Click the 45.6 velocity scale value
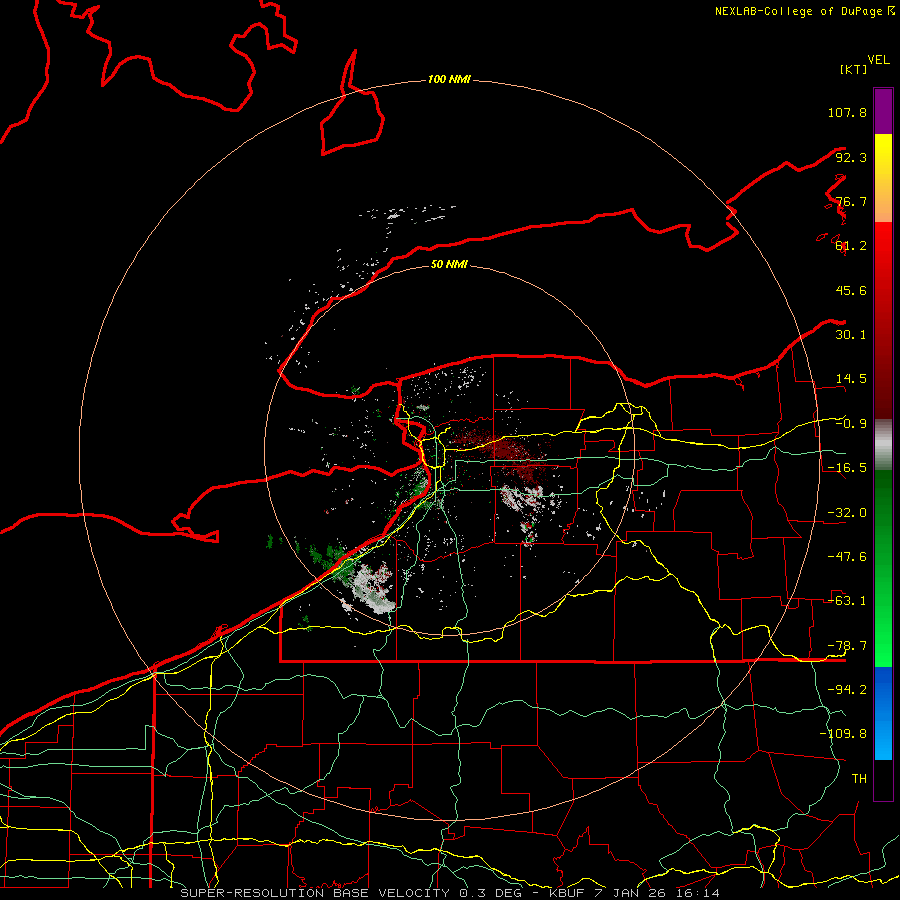Viewport: 900px width, 900px height. pos(851,290)
